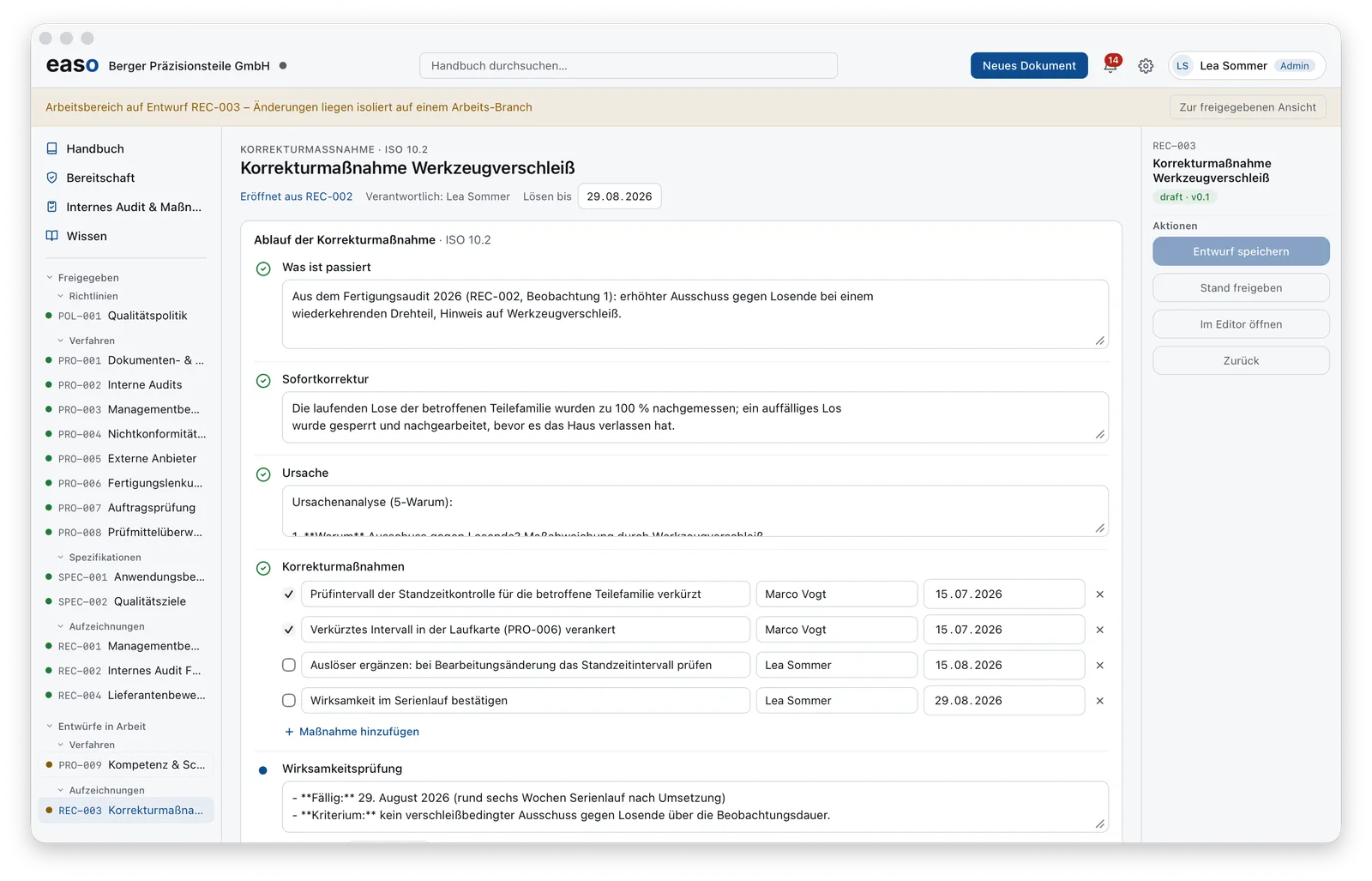Click the Wissen open-book icon
This screenshot has width=1372, height=881.
[x=52, y=236]
